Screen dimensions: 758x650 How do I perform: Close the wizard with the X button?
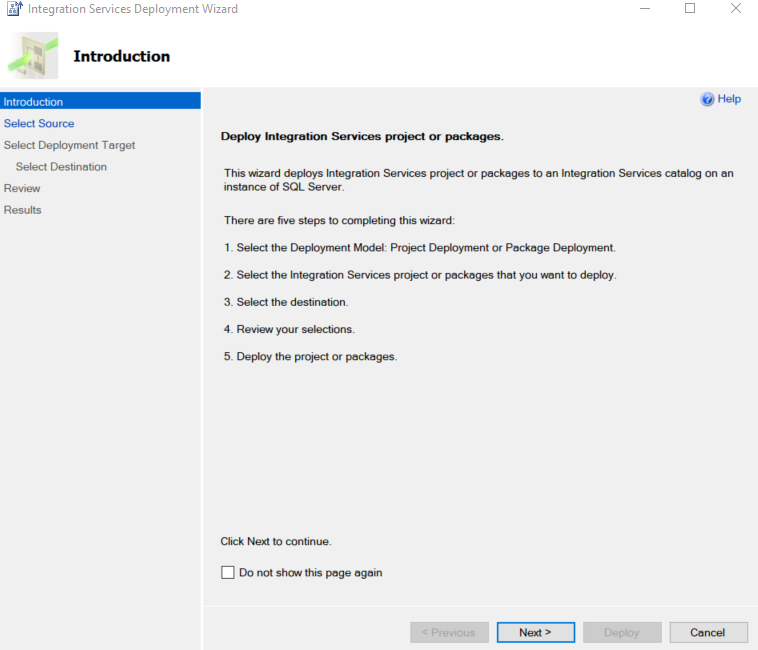click(736, 9)
